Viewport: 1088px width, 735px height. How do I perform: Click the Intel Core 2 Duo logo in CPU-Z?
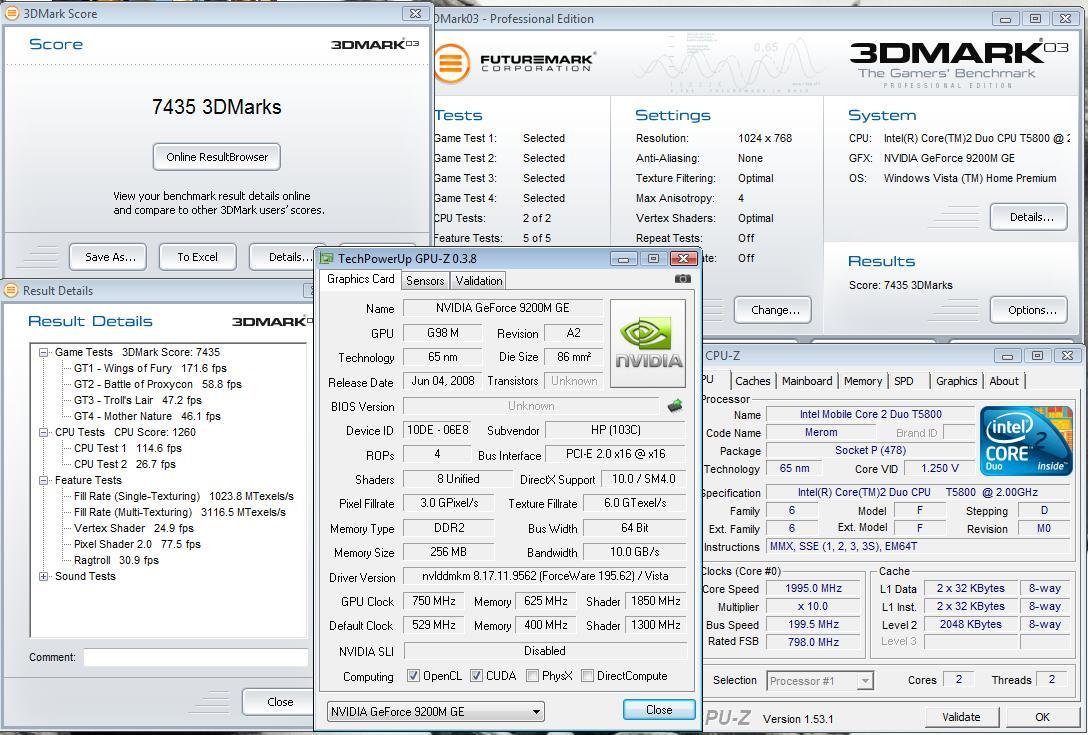[x=1026, y=441]
